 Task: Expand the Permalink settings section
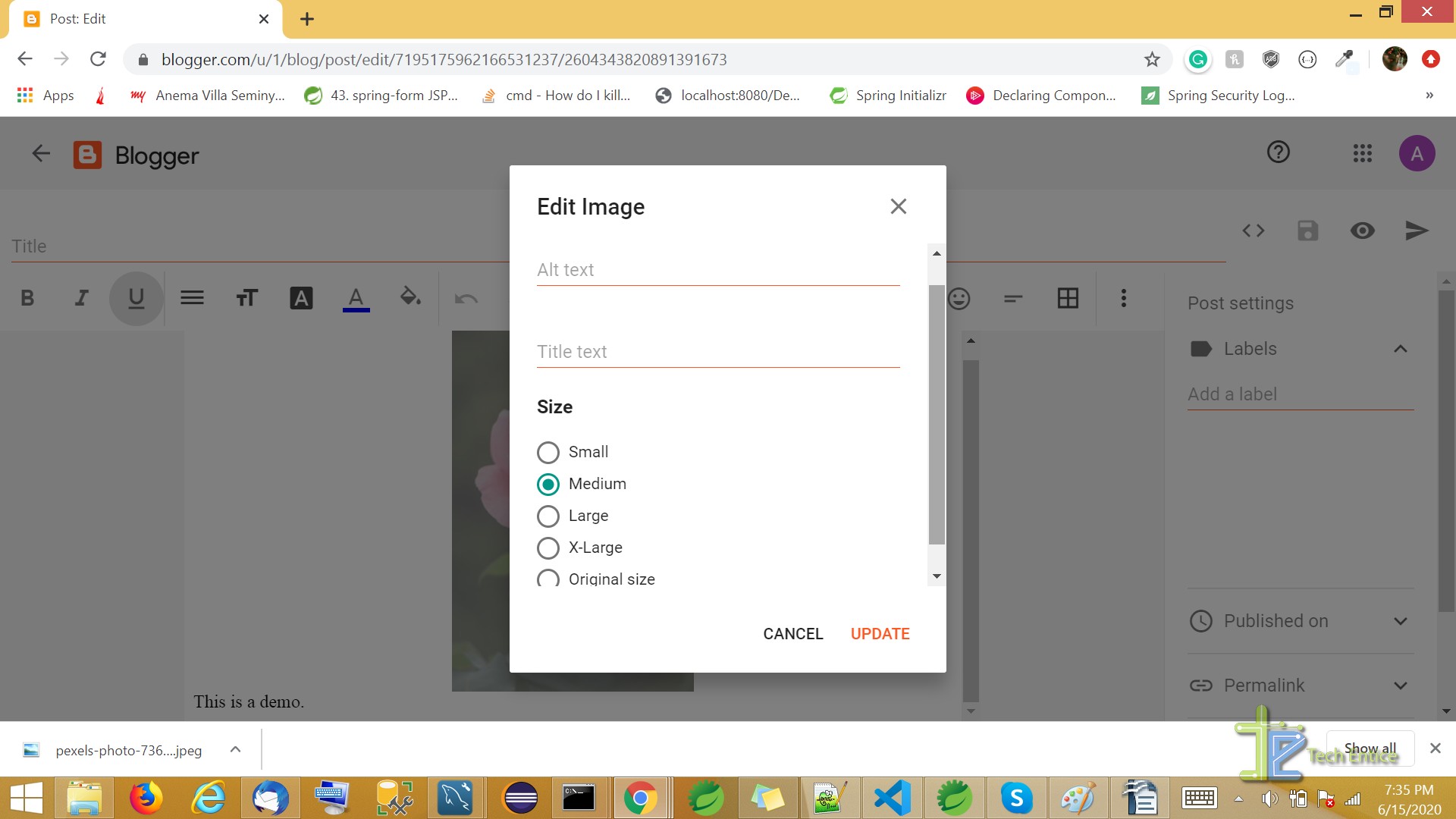point(1402,685)
